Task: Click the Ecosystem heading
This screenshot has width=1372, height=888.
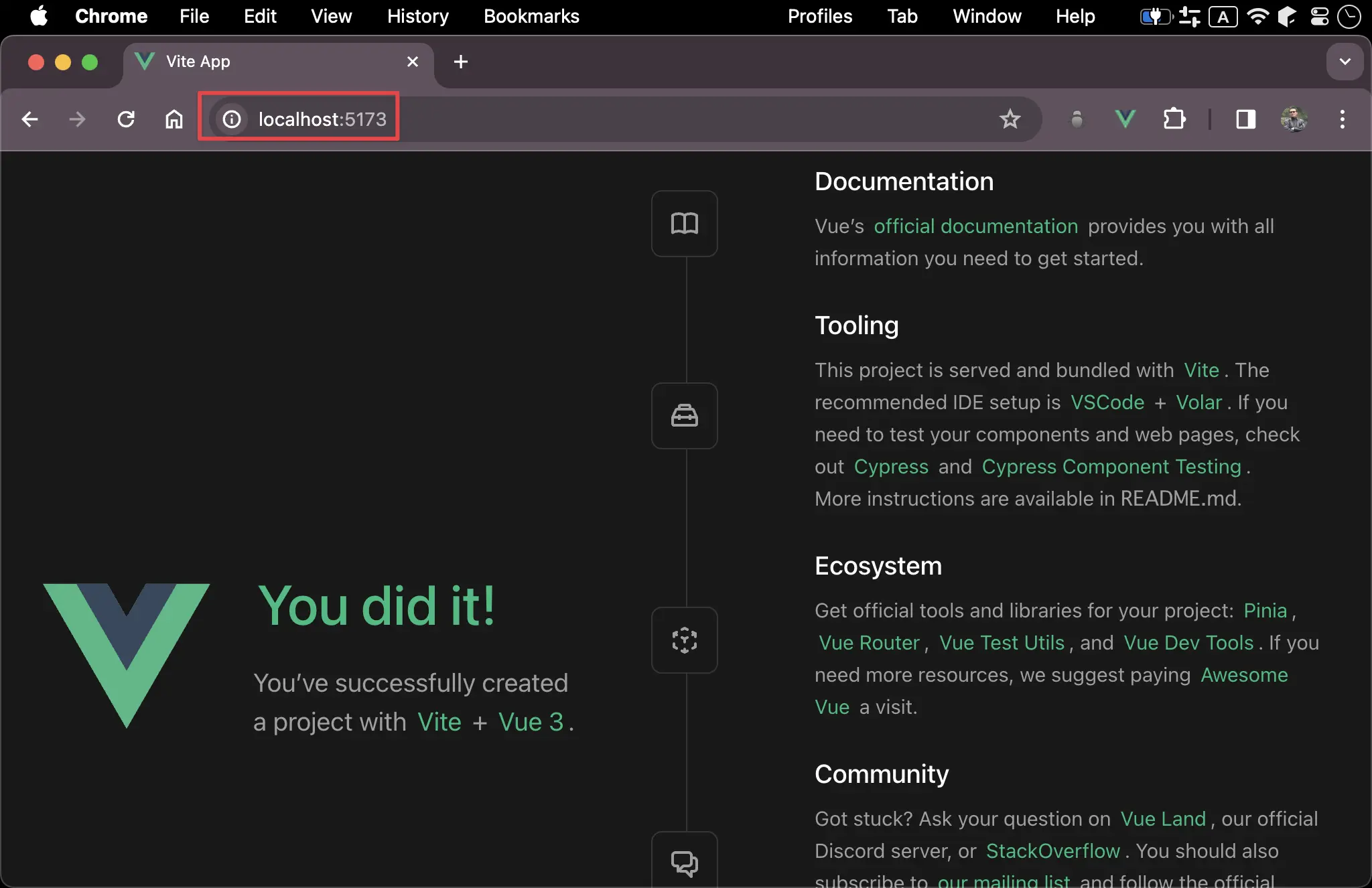Action: click(x=878, y=566)
